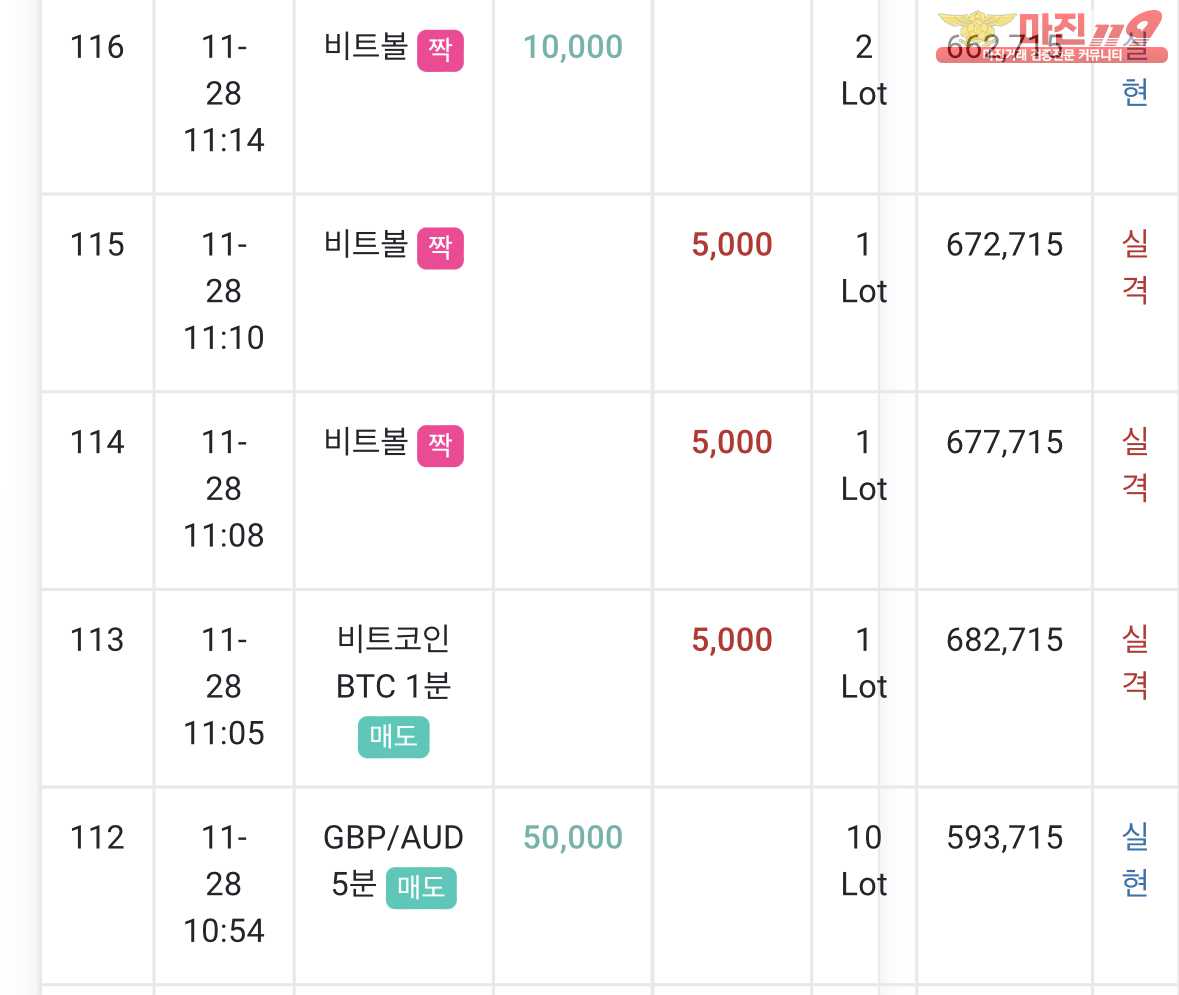The width and height of the screenshot is (1179, 995).
Task: Click the balance 672,715
Action: (x=1005, y=244)
